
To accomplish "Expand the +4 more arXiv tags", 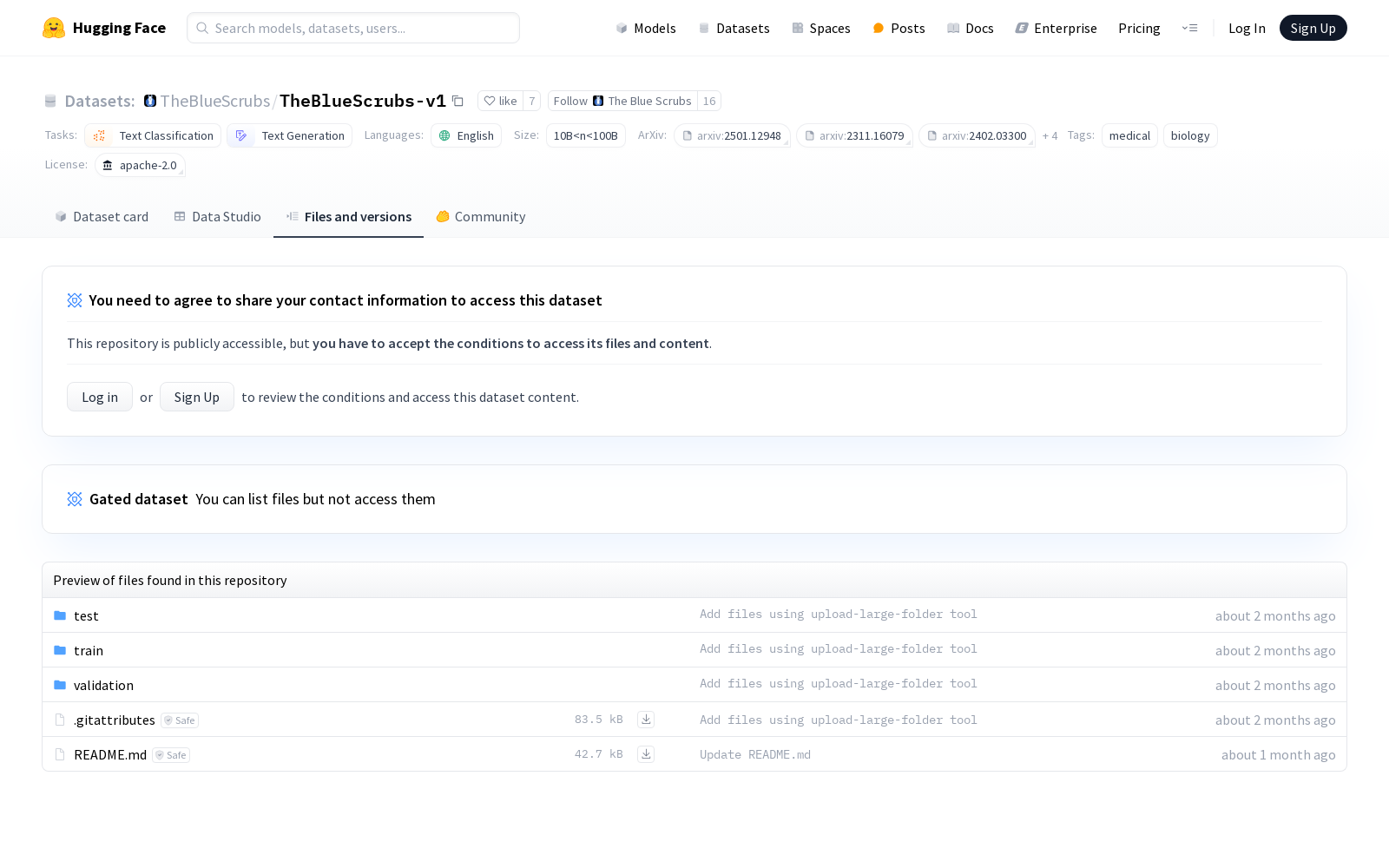I will (x=1050, y=135).
